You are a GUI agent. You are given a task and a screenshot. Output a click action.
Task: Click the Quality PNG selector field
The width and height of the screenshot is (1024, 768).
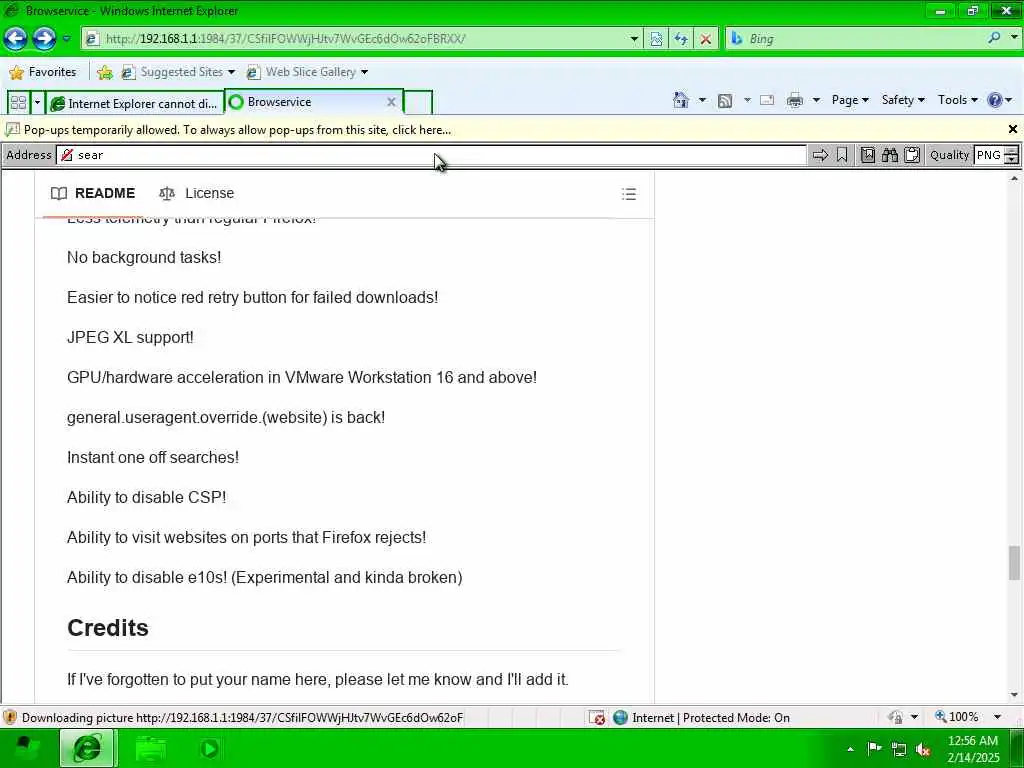(988, 155)
